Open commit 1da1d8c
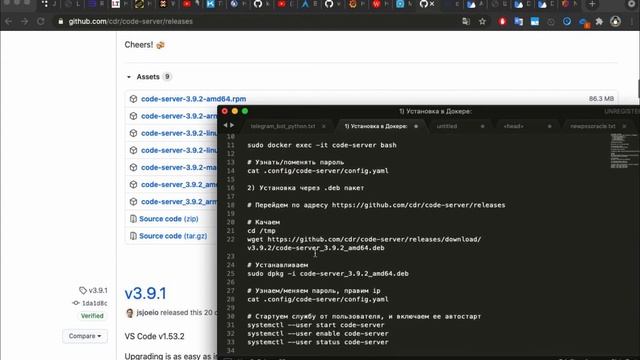Viewport: 640px width, 360px height. [x=95, y=303]
